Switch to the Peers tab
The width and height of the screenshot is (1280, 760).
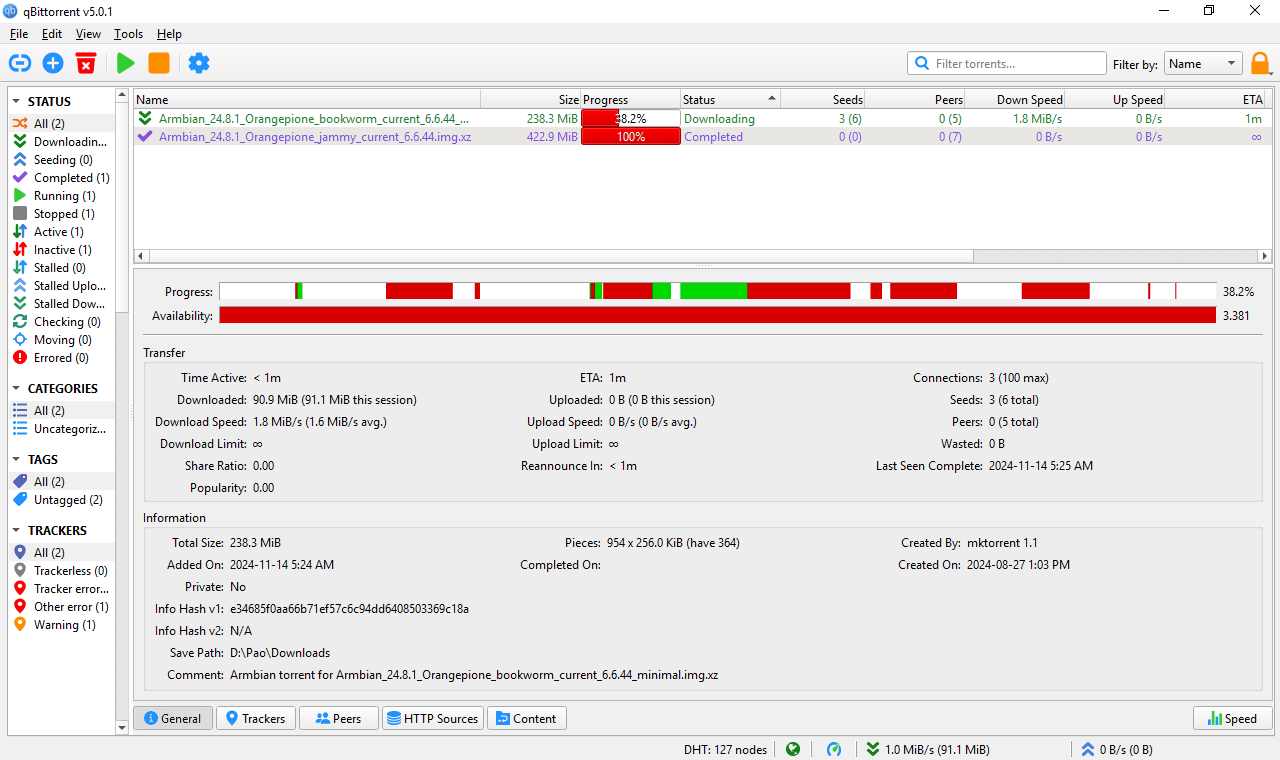(x=338, y=717)
